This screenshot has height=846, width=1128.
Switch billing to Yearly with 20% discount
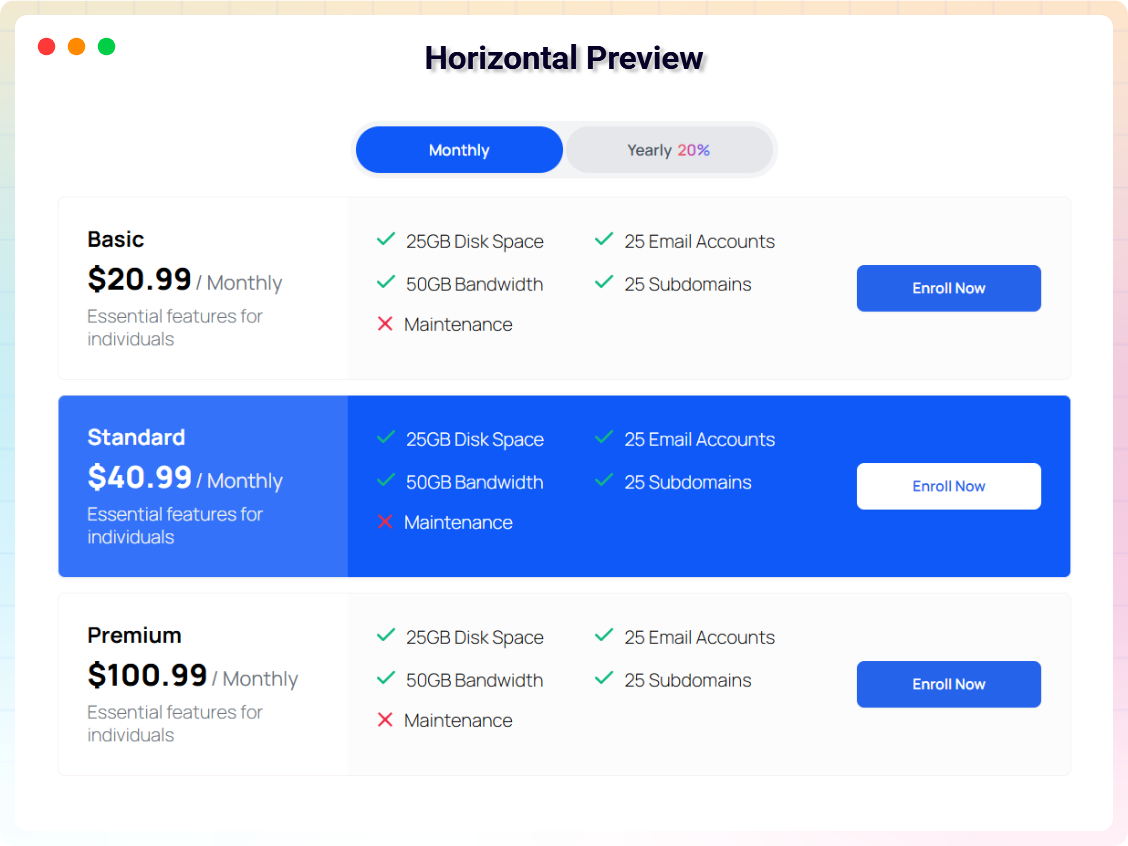pos(668,149)
